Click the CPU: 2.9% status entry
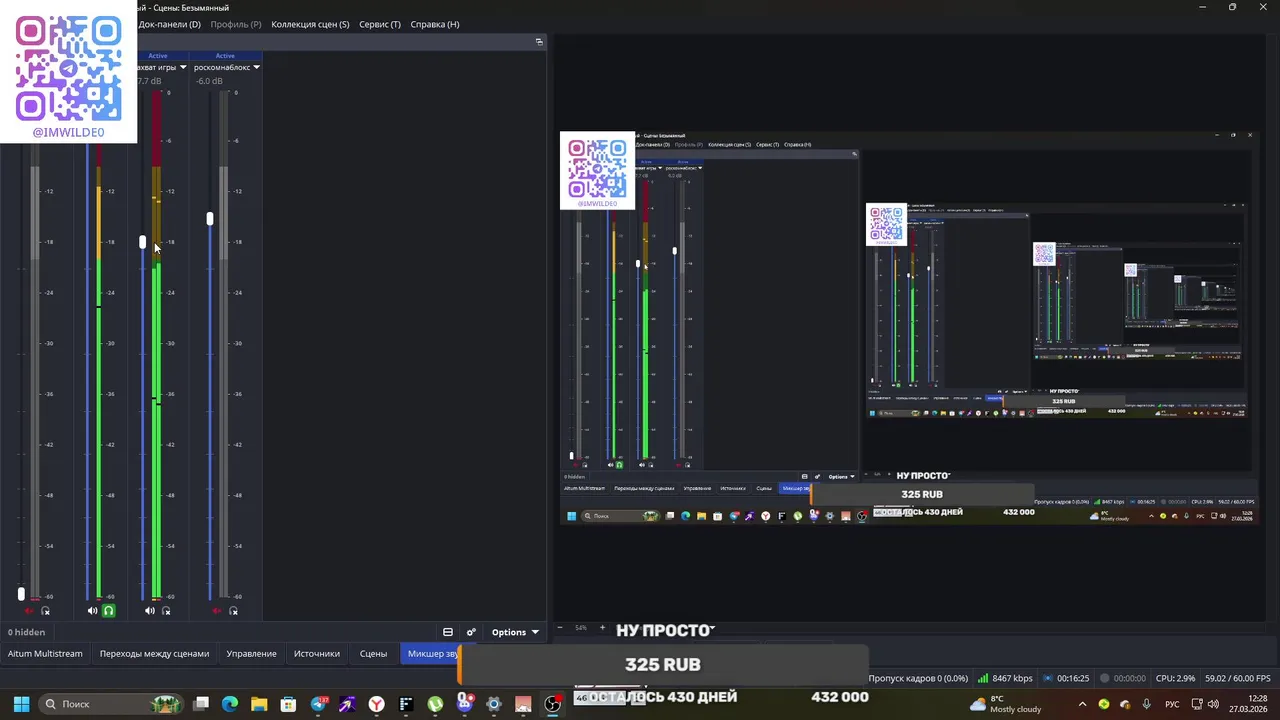Screen dimensions: 1280x720 point(1175,678)
